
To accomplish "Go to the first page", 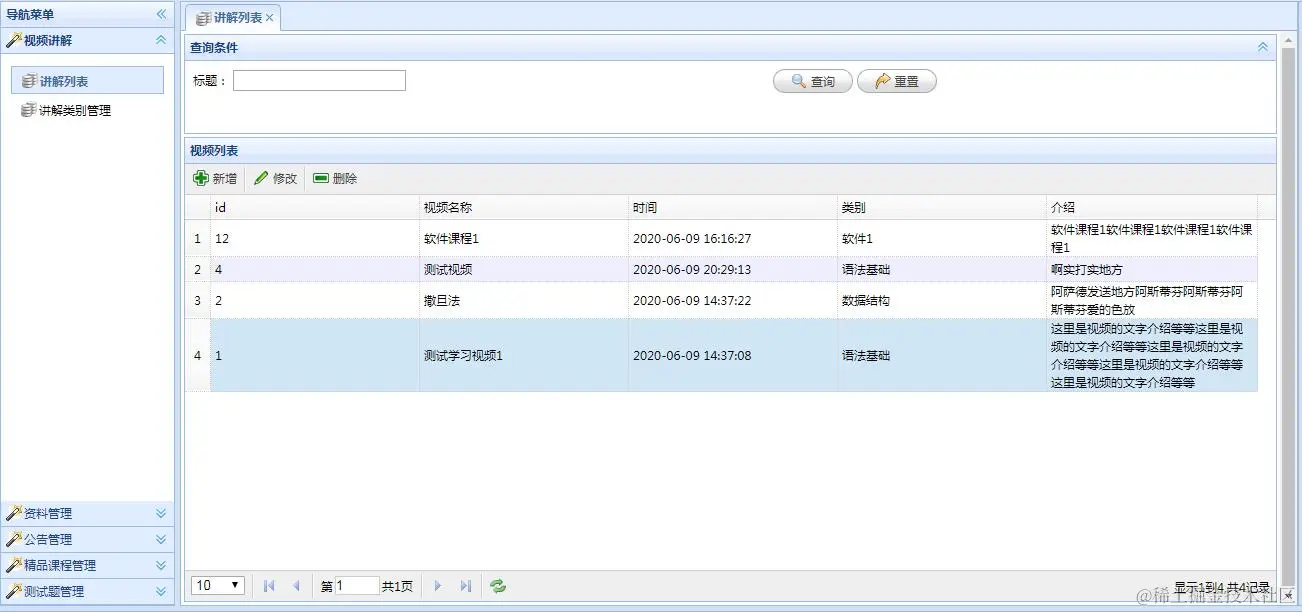I will (269, 586).
